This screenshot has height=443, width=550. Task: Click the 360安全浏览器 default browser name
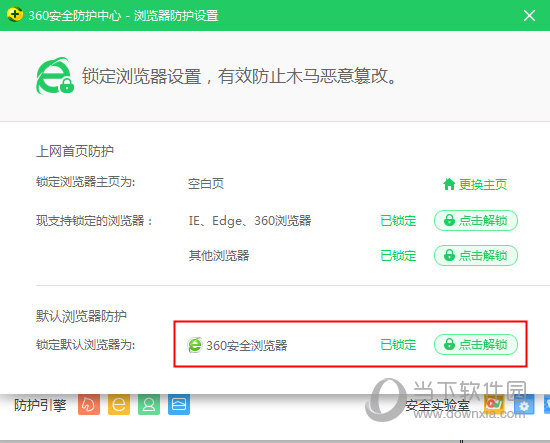[x=247, y=345]
